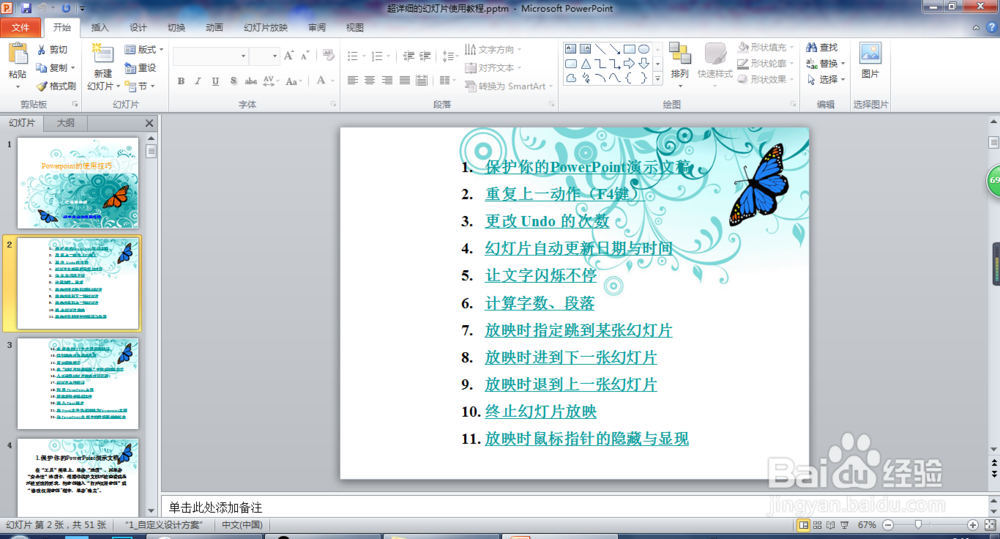Screen dimensions: 1000x539
Task: Clear formatting eraser icon
Action: [328, 55]
